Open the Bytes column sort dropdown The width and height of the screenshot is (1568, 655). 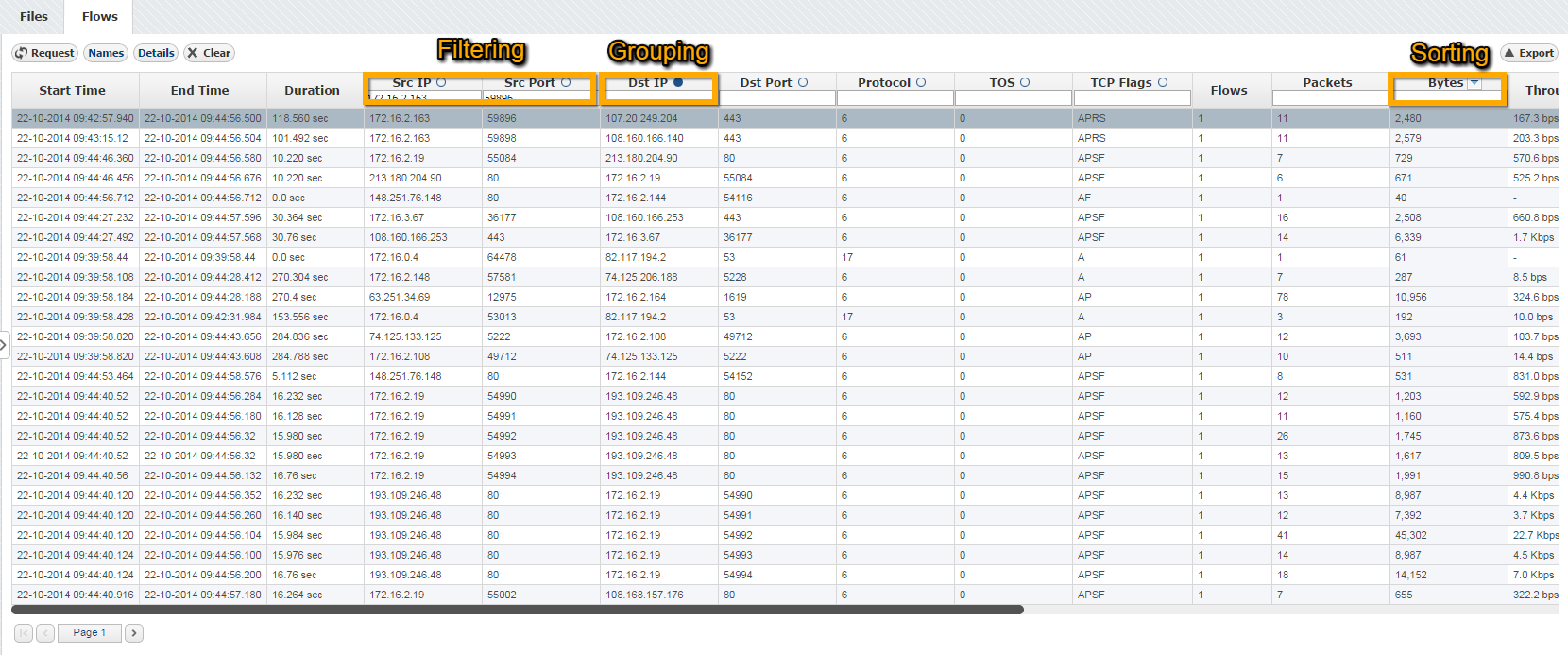coord(1474,83)
